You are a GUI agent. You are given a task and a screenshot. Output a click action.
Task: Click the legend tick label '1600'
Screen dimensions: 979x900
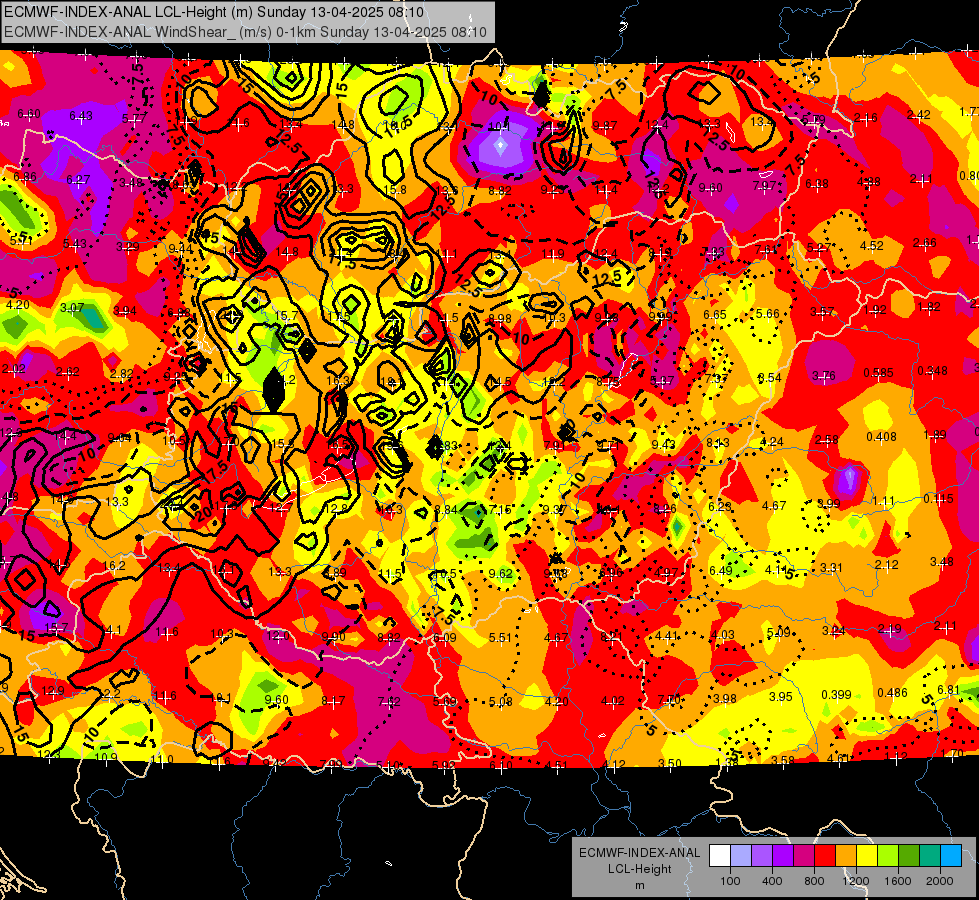pos(898,881)
